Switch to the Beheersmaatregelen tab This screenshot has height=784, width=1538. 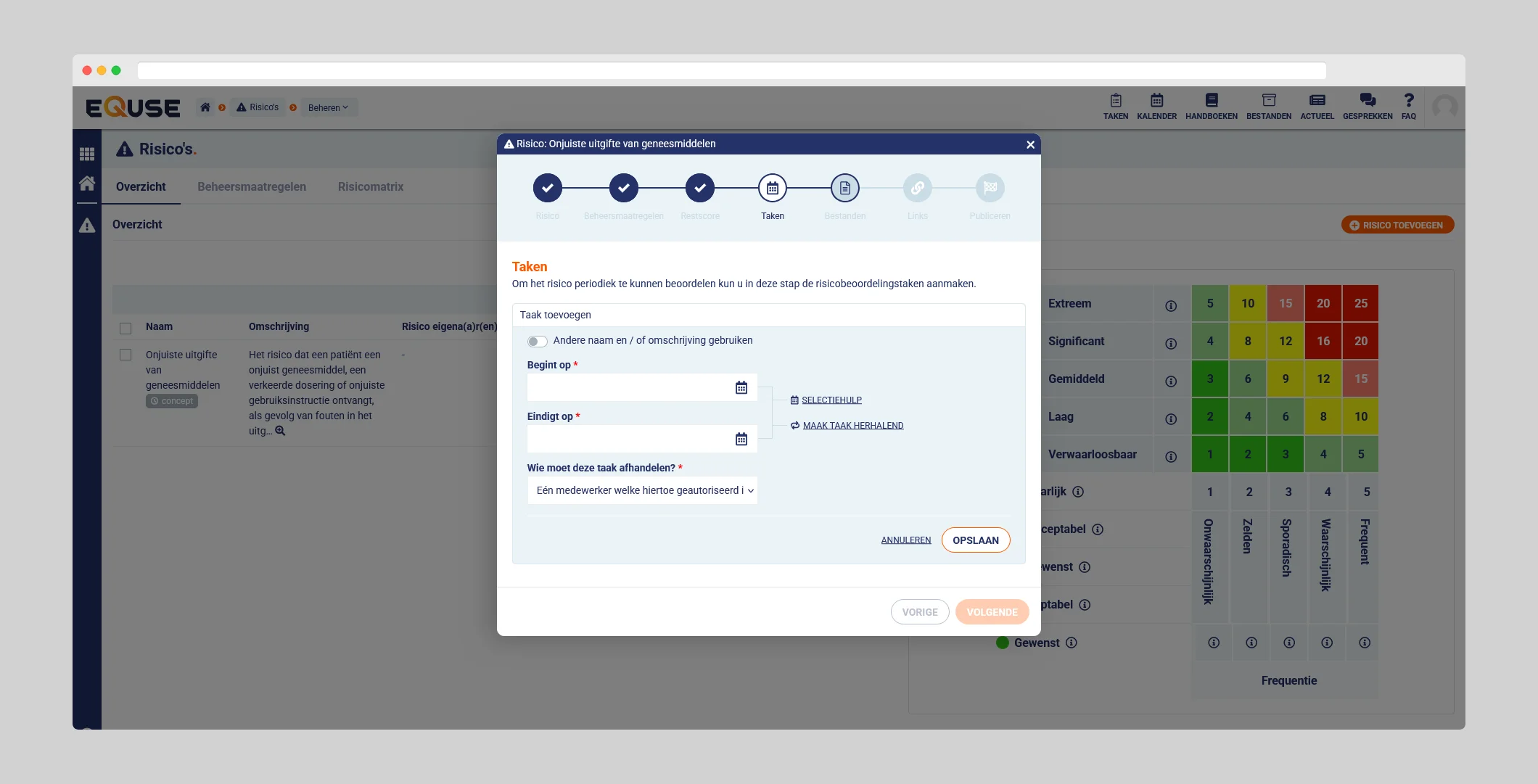coord(251,186)
